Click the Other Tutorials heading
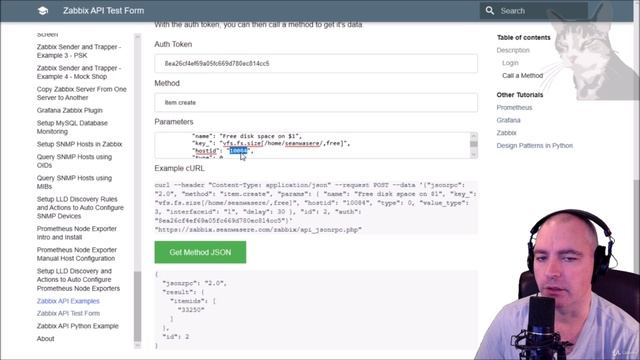 [520, 95]
